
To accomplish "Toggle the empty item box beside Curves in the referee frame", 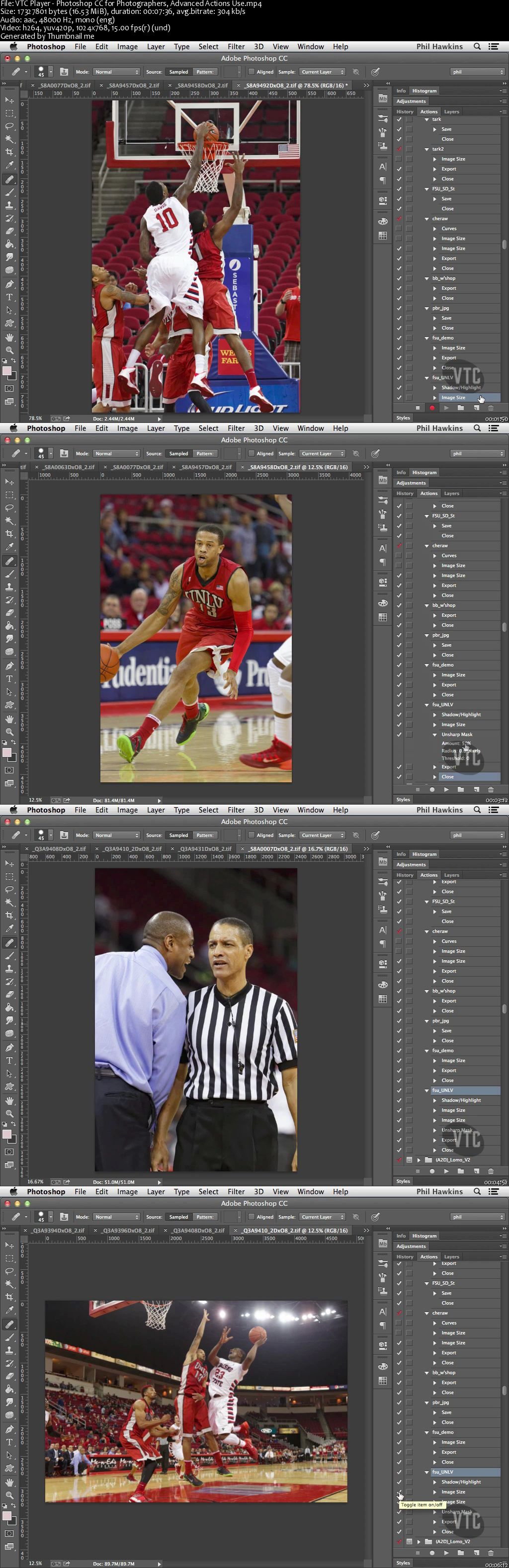I will pos(399,942).
